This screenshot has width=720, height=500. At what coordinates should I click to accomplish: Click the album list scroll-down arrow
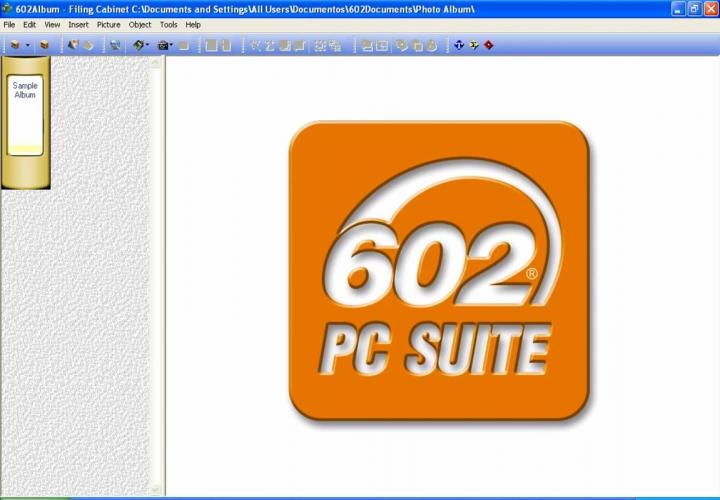point(155,490)
